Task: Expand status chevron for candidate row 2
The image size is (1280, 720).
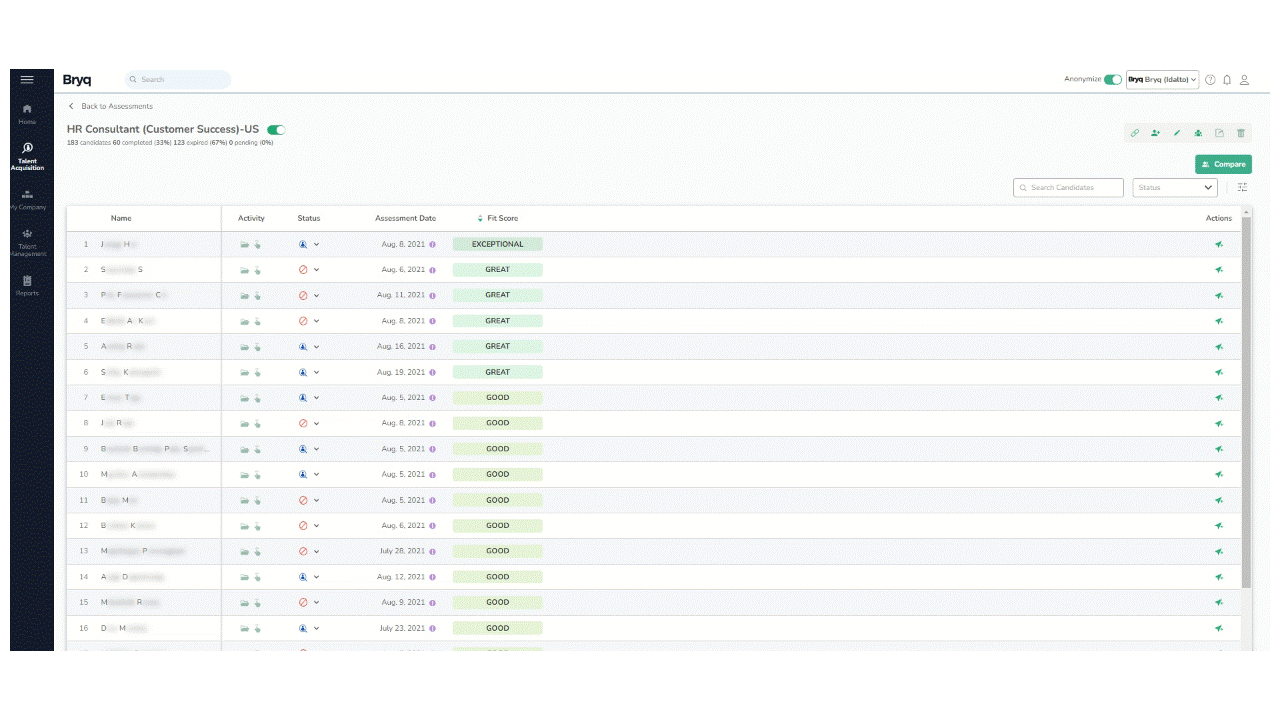Action: point(317,270)
